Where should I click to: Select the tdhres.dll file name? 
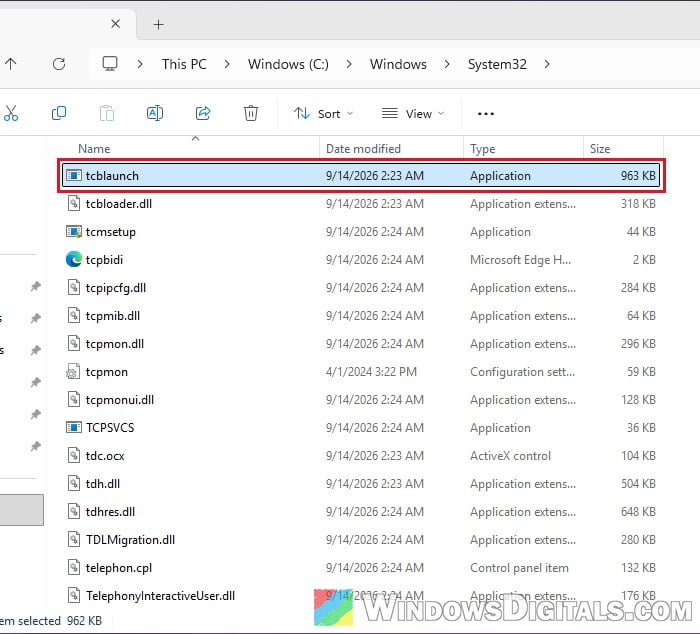click(x=110, y=512)
